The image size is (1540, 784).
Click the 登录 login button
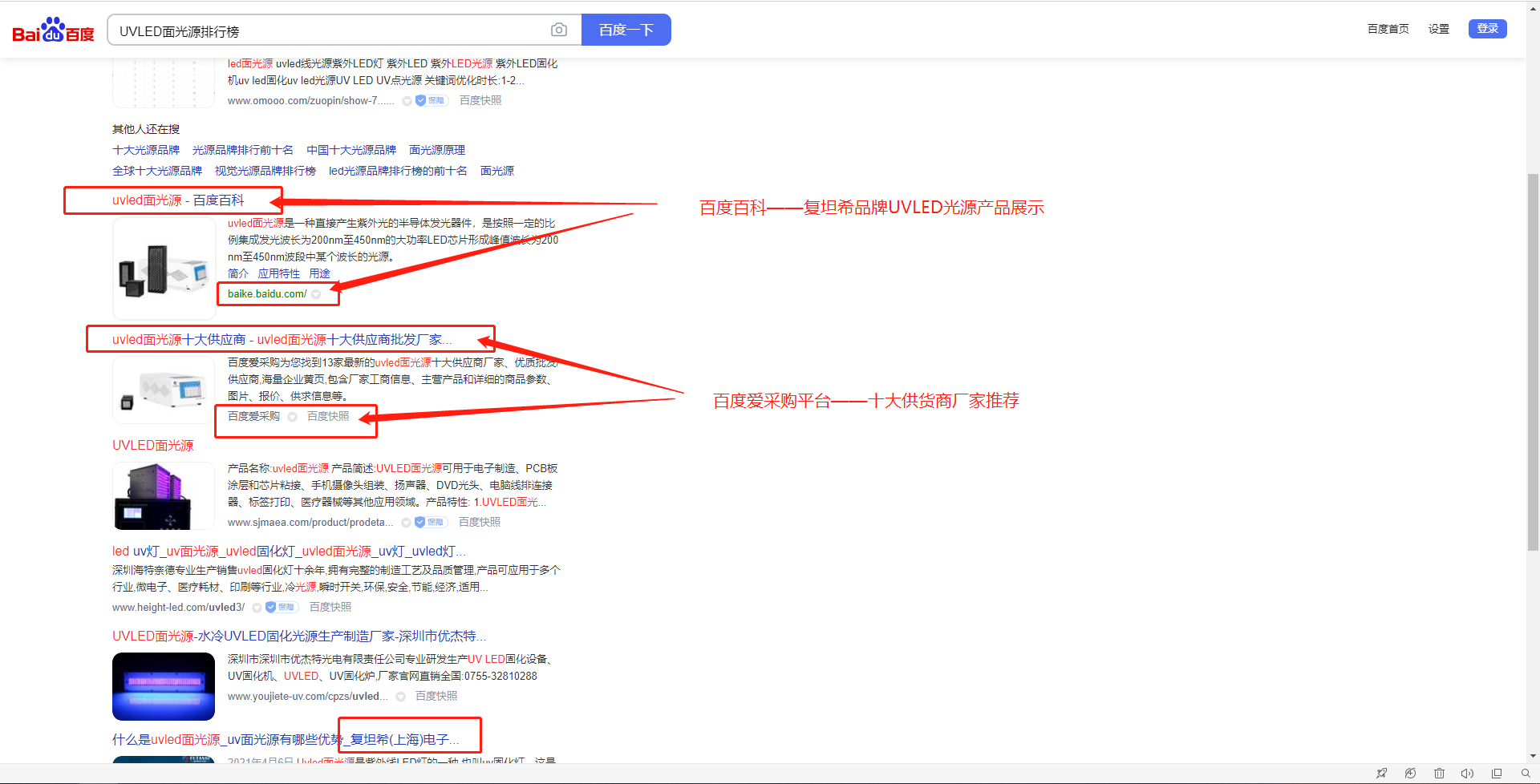(x=1488, y=28)
